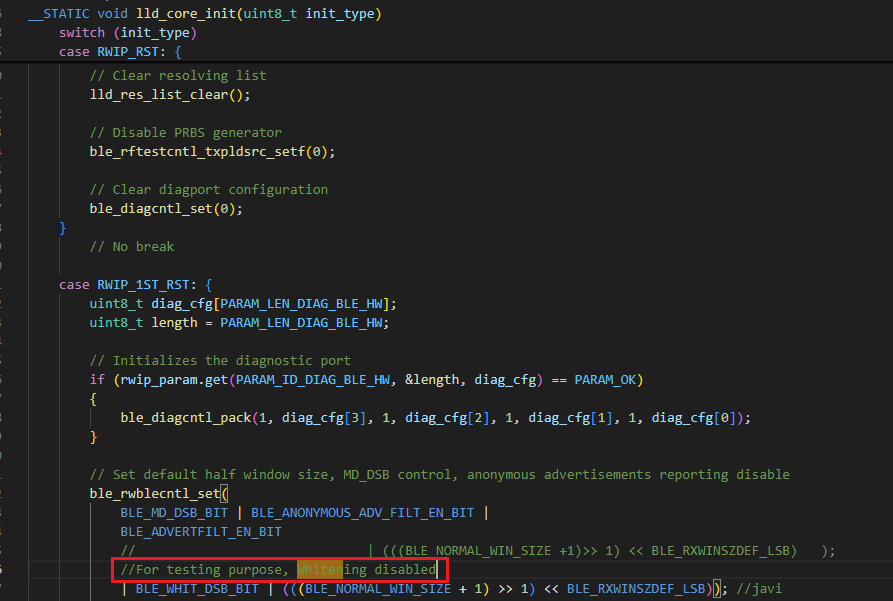Click BLE_RXWINSZDEF_LSB on the last line

[636, 588]
